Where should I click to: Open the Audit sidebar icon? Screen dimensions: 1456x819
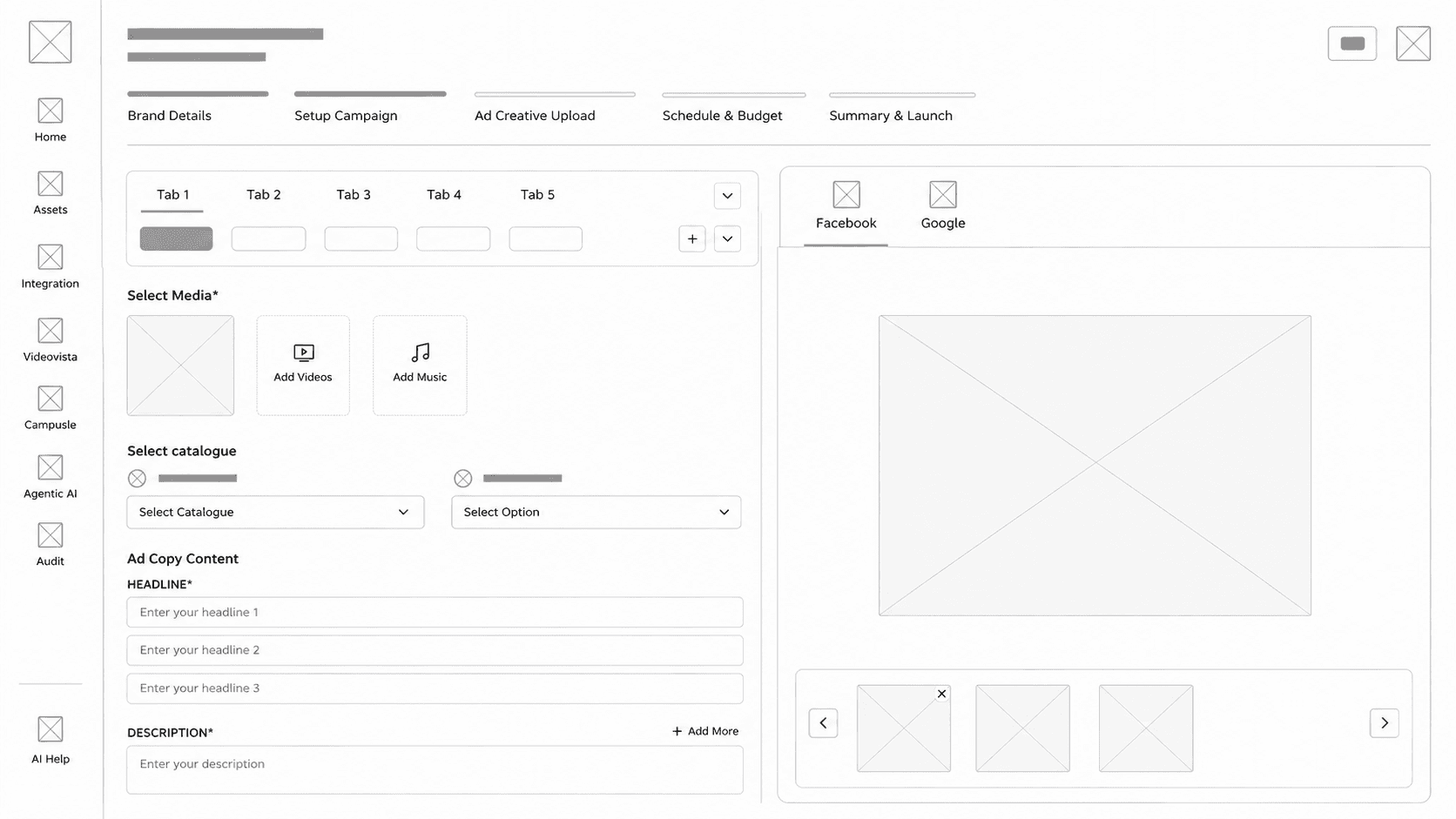point(51,535)
